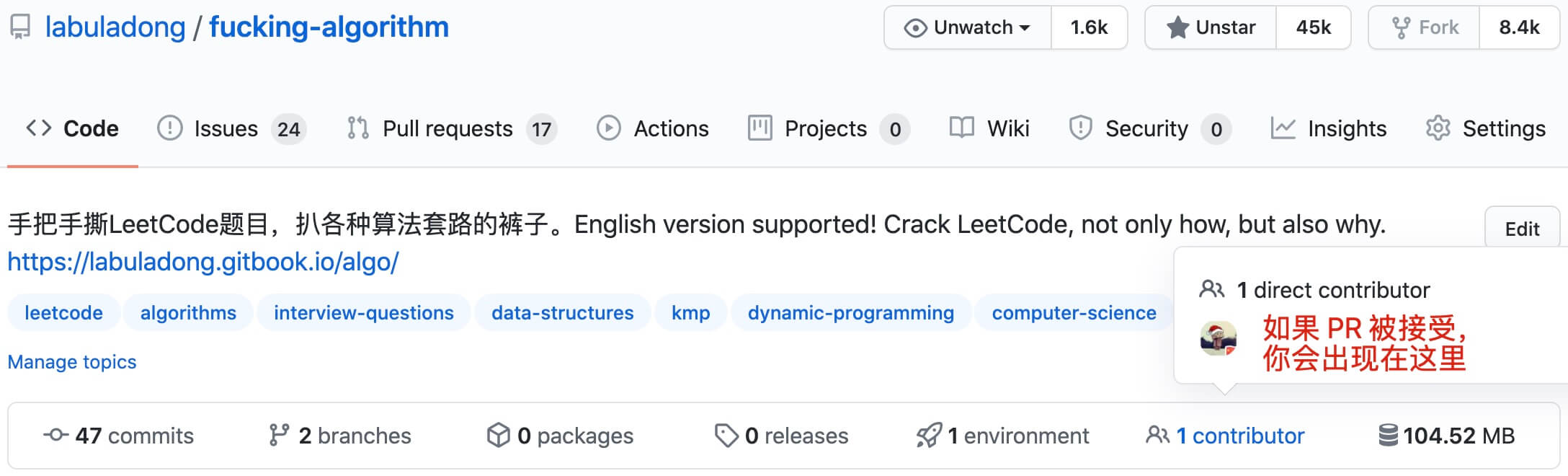Click the package box icon

coord(498,435)
